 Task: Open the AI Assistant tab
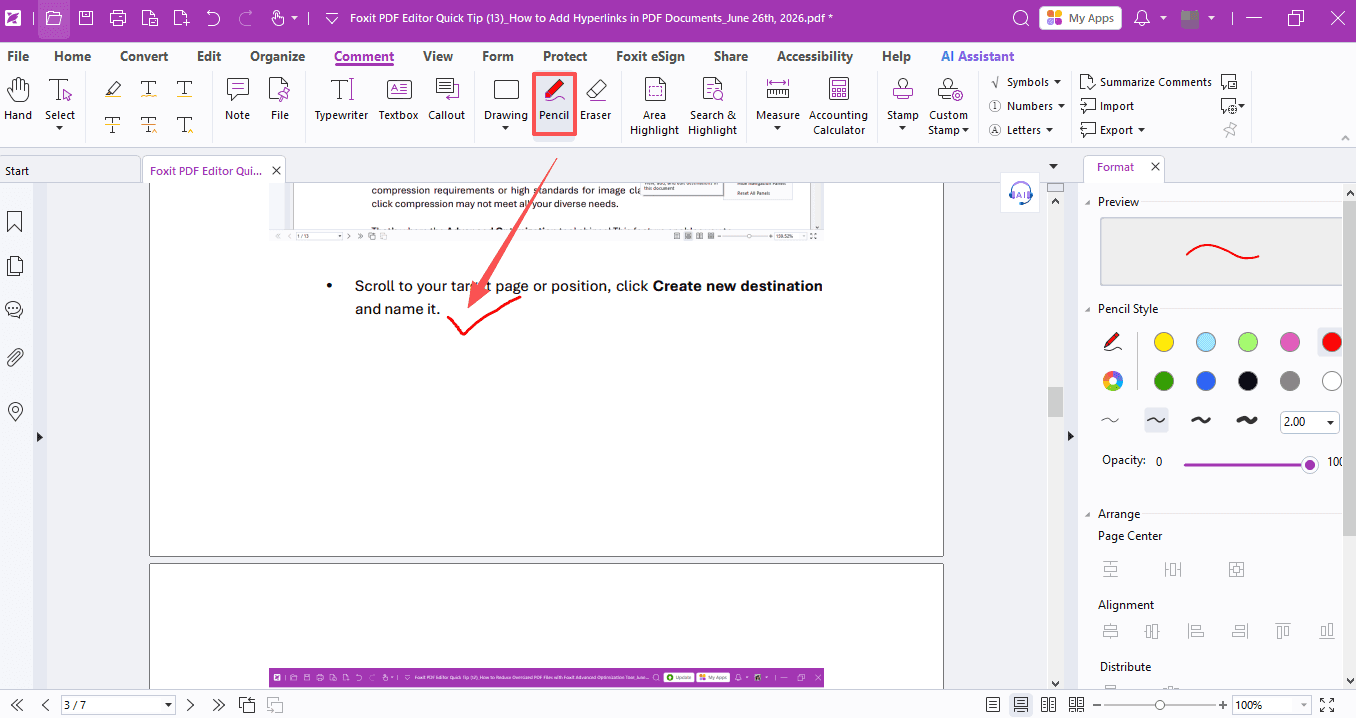tap(977, 56)
